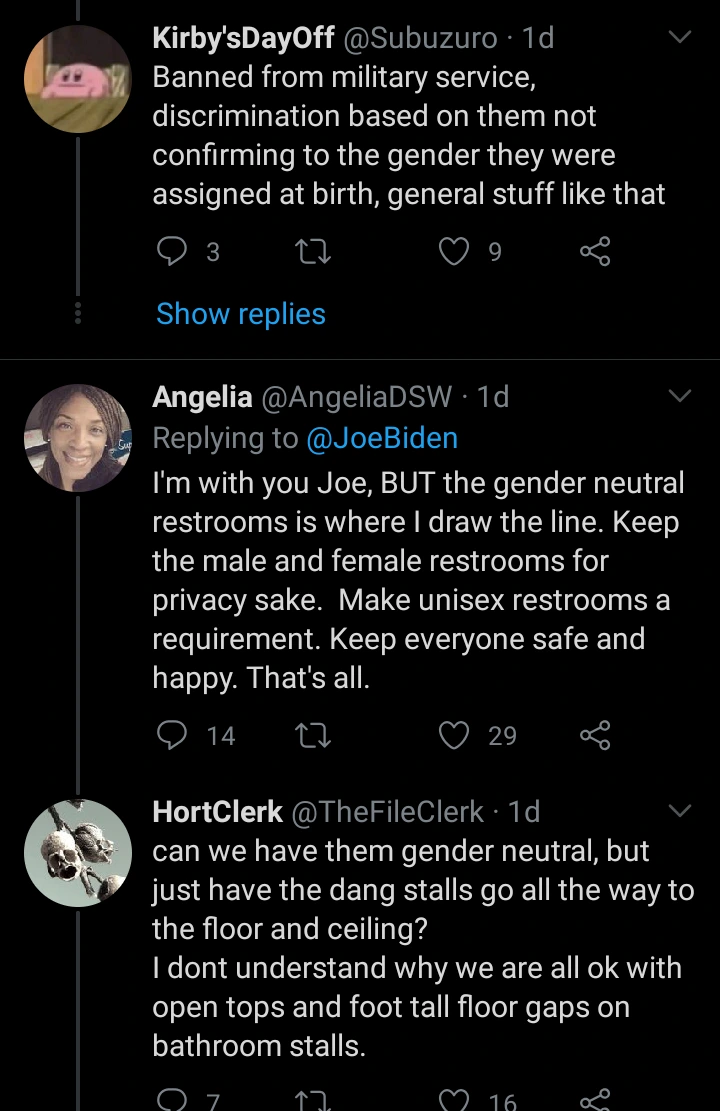The height and width of the screenshot is (1111, 720).
Task: Open options chevron on HortClerk's tweet
Action: (680, 810)
